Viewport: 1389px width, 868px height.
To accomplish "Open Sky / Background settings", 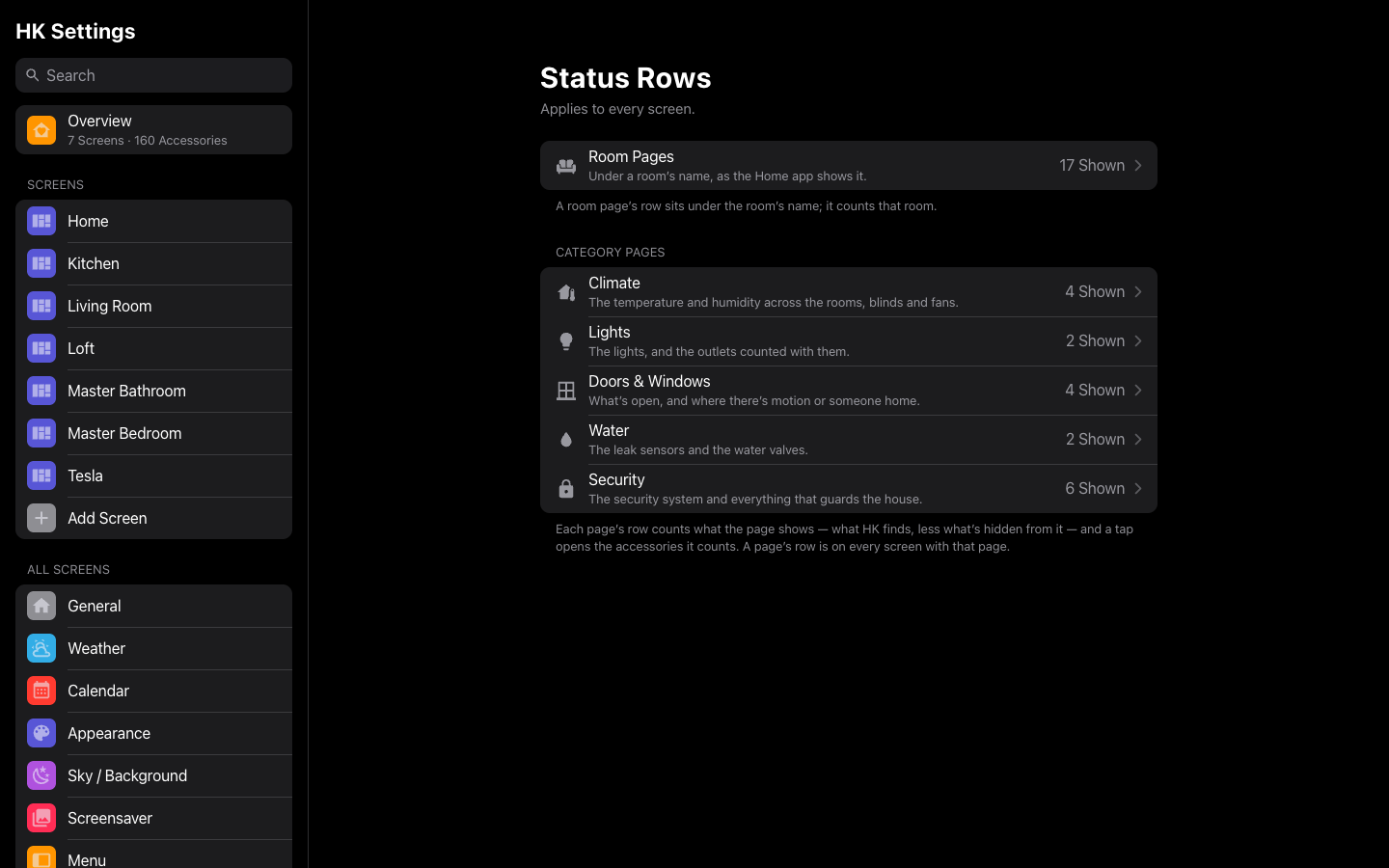I will point(153,775).
